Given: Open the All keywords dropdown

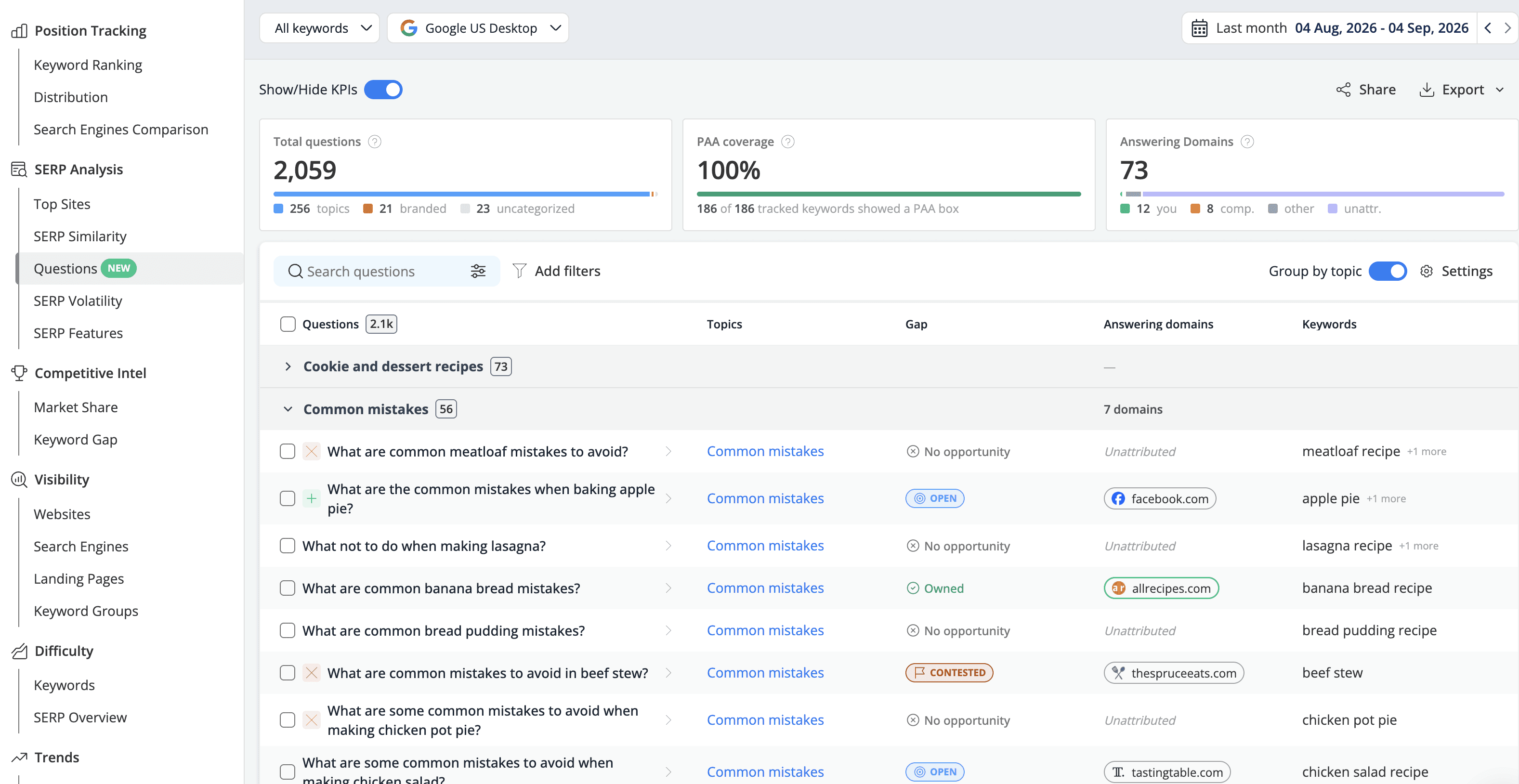Looking at the screenshot, I should pyautogui.click(x=320, y=28).
